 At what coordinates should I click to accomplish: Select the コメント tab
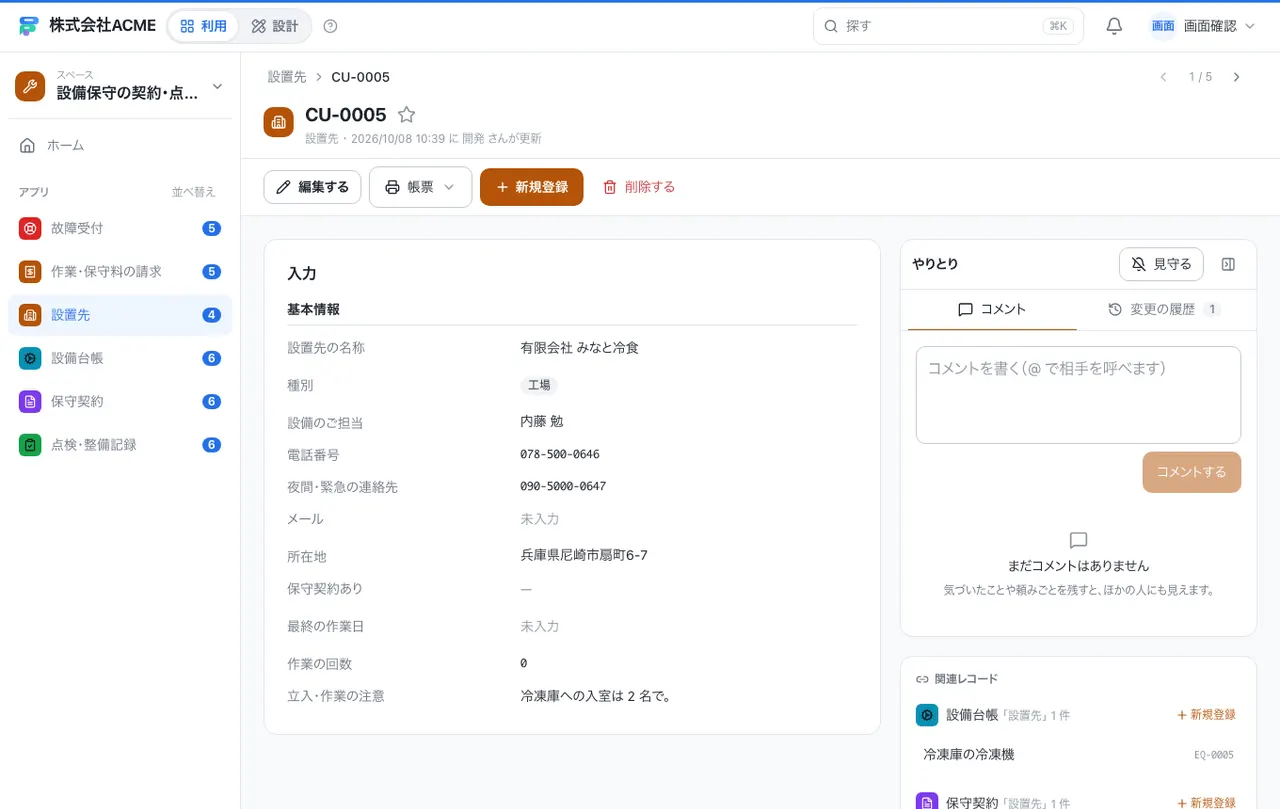point(992,310)
